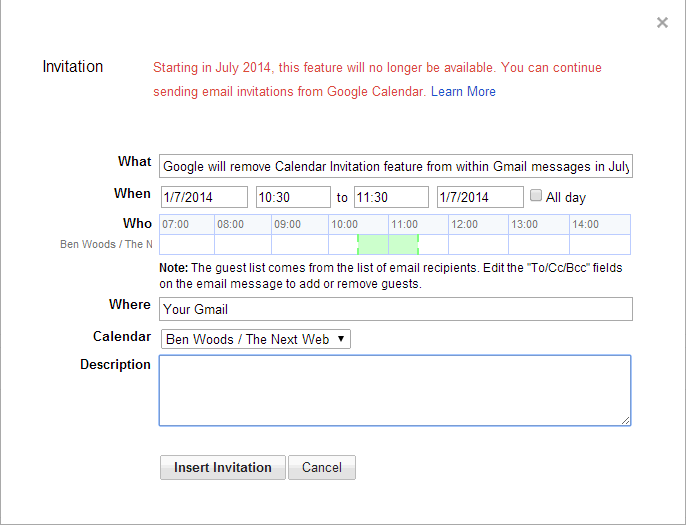Click the 07:00 time column header
686x525 pixels.
pyautogui.click(x=187, y=224)
